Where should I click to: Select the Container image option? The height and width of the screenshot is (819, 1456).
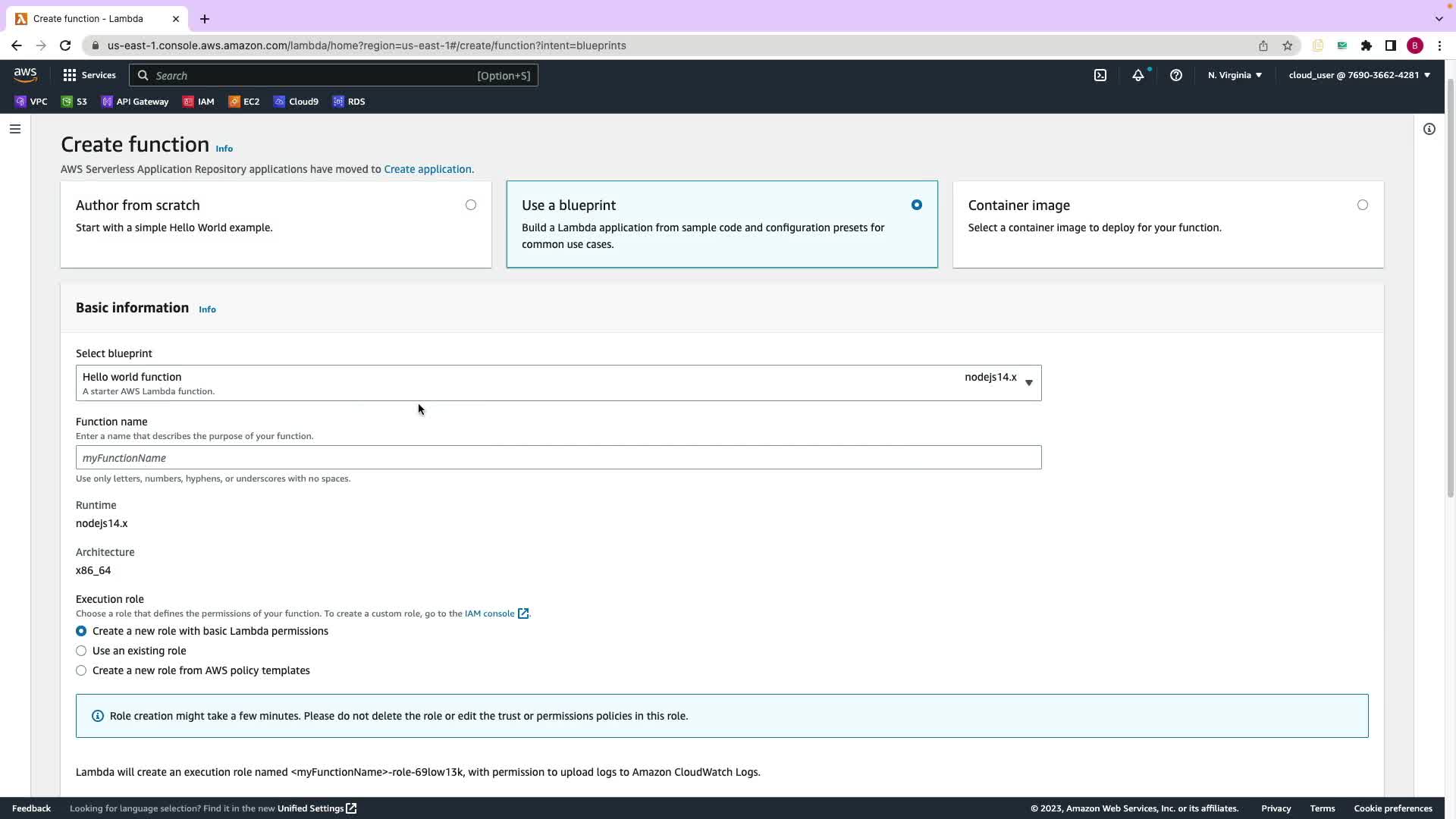(1362, 205)
